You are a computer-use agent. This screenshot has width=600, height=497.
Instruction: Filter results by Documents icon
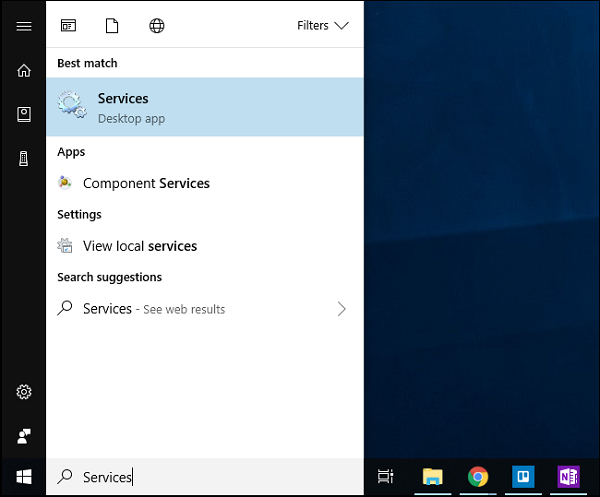coord(113,26)
